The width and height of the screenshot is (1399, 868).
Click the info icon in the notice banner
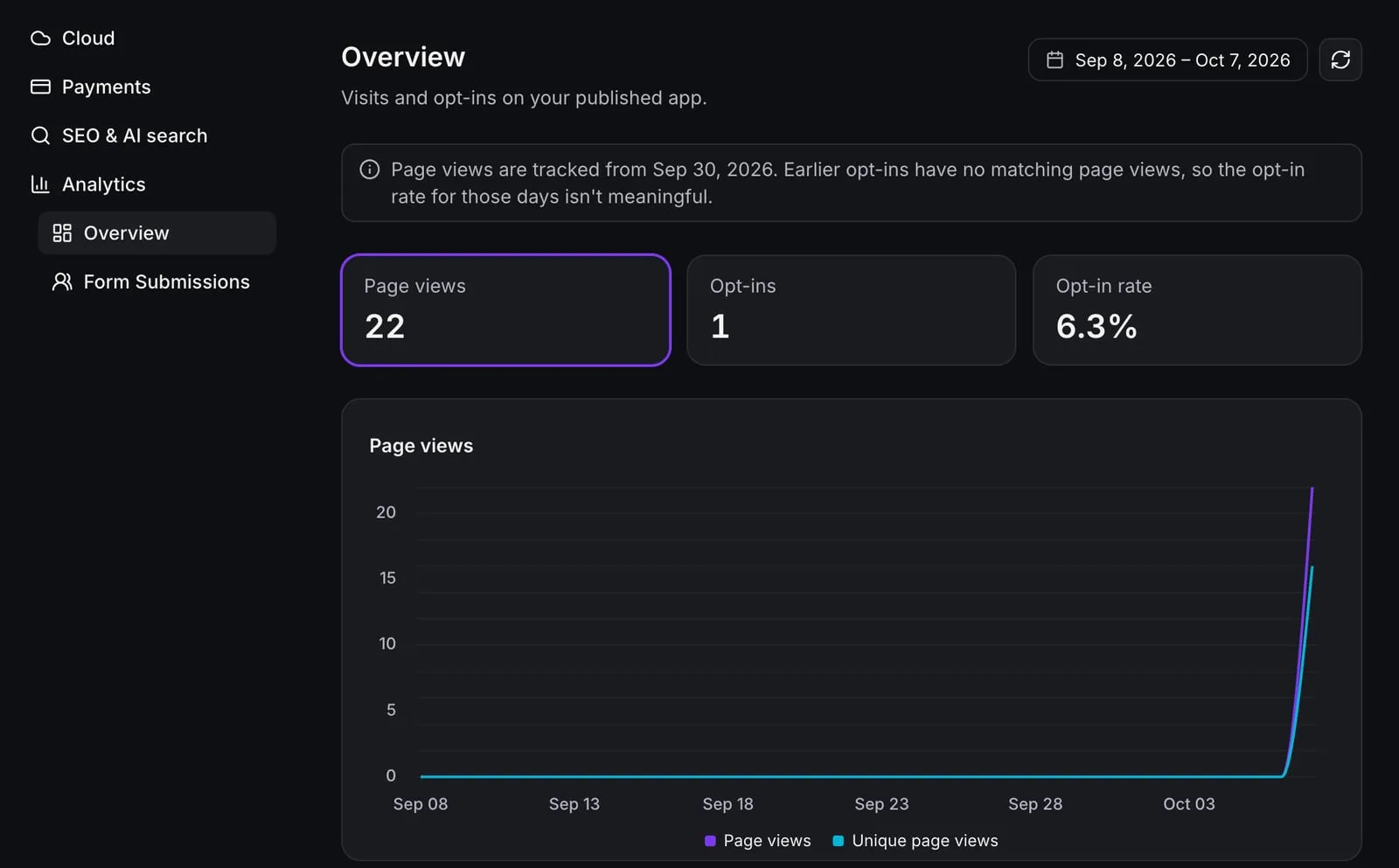coord(370,170)
